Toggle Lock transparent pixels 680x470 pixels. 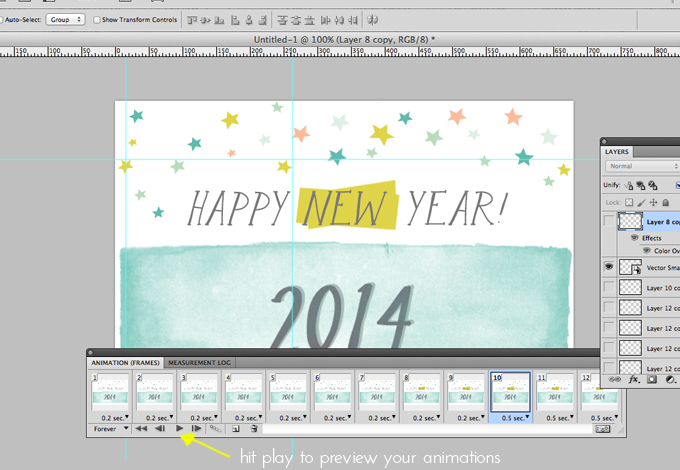coord(629,202)
